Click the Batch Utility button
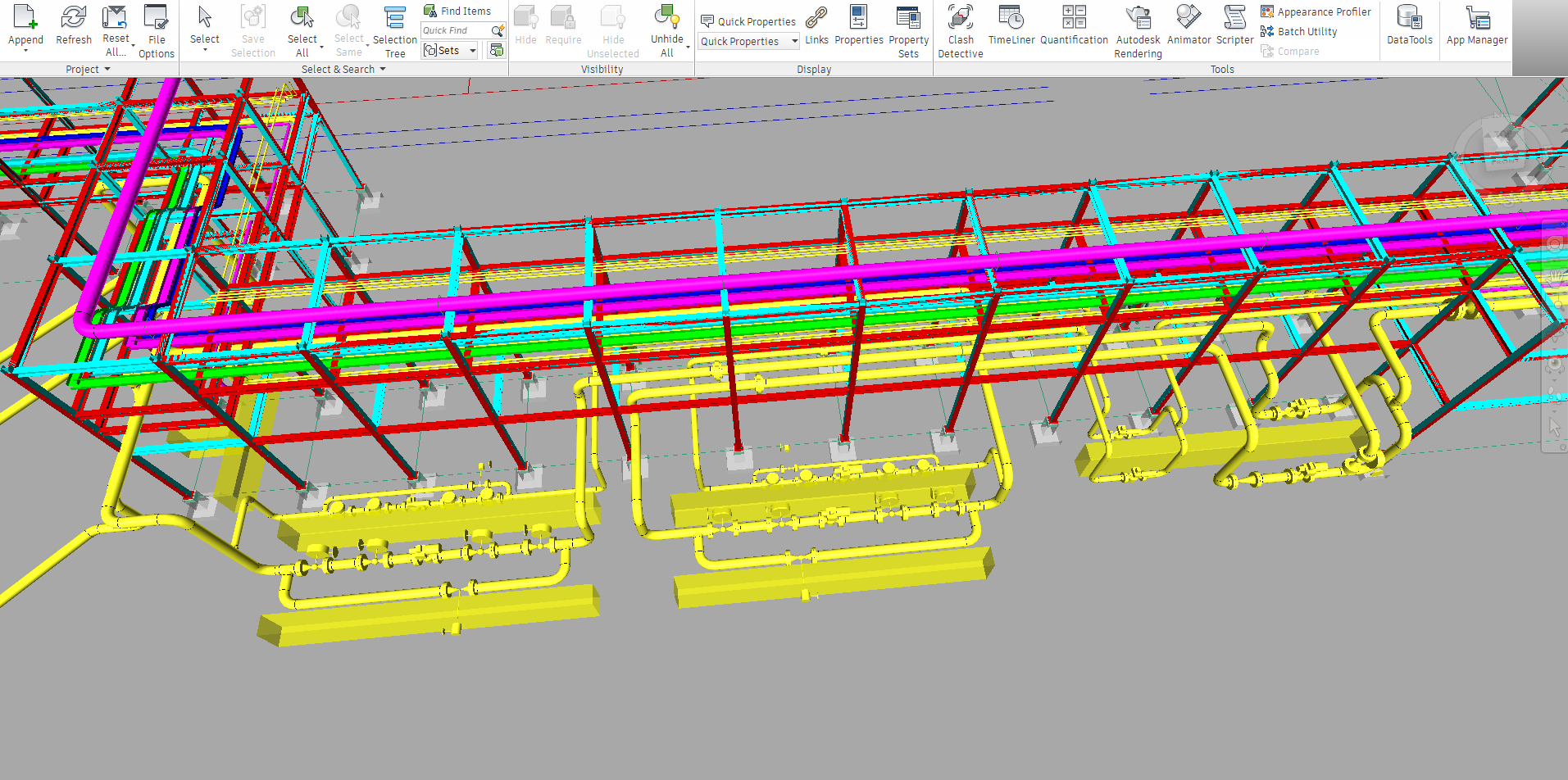The width and height of the screenshot is (1568, 780). pos(1299,31)
